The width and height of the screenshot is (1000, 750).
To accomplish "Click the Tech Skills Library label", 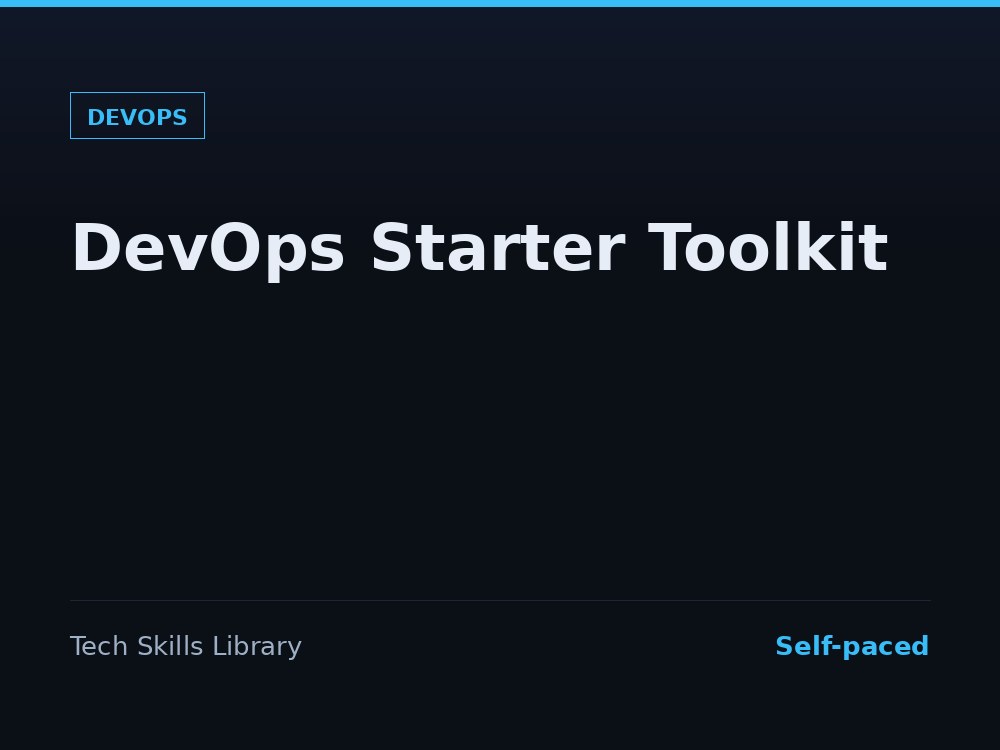I will pyautogui.click(x=186, y=646).
